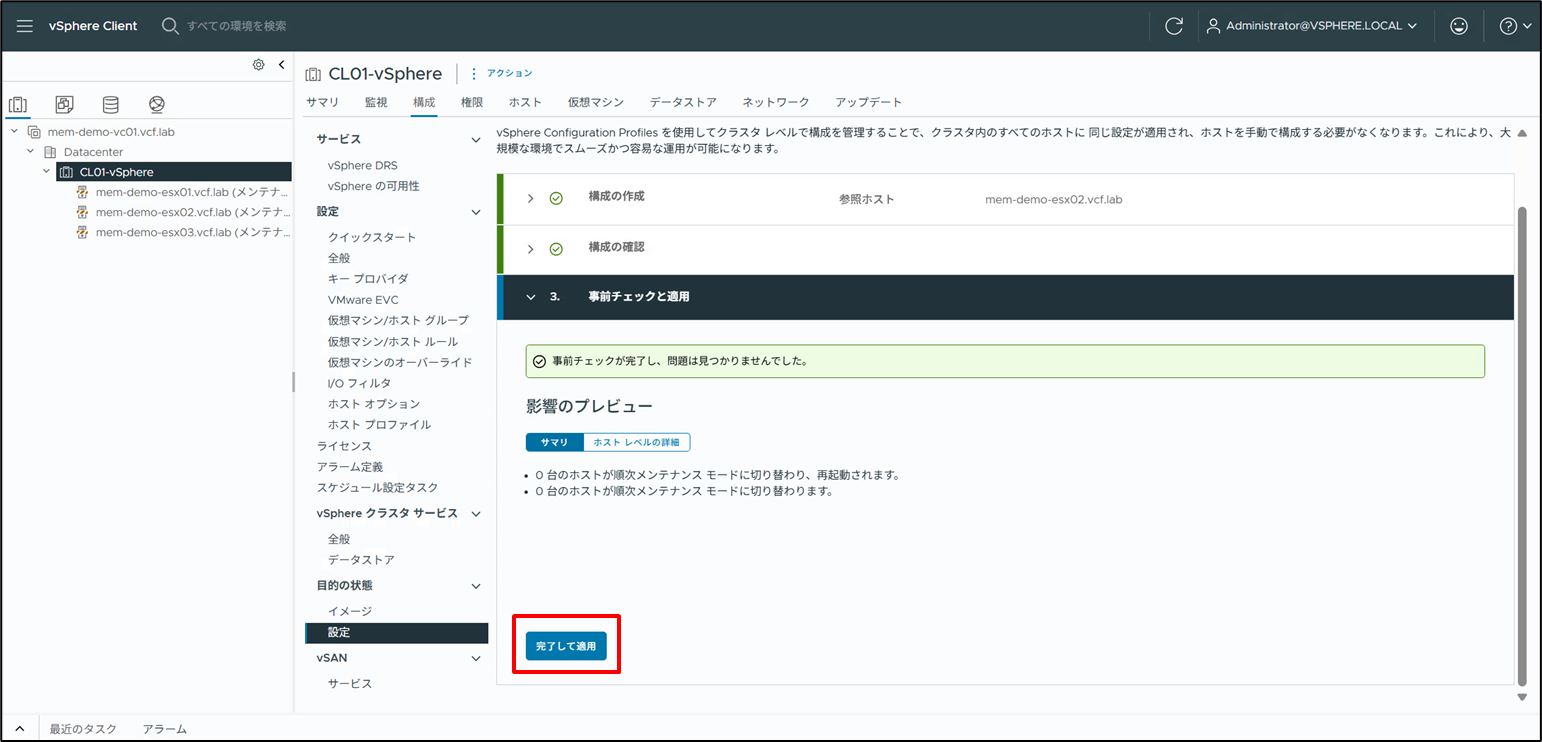
Task: Switch to the サマリ view toggle
Action: 554,441
